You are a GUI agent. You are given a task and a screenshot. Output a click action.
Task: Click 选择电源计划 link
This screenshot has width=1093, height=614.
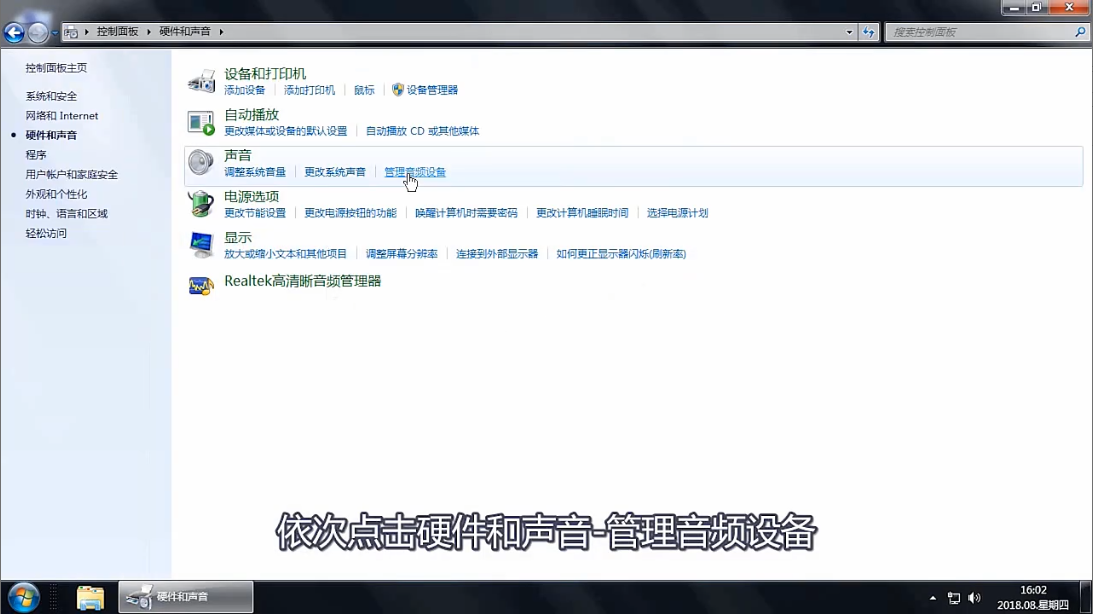tap(678, 213)
